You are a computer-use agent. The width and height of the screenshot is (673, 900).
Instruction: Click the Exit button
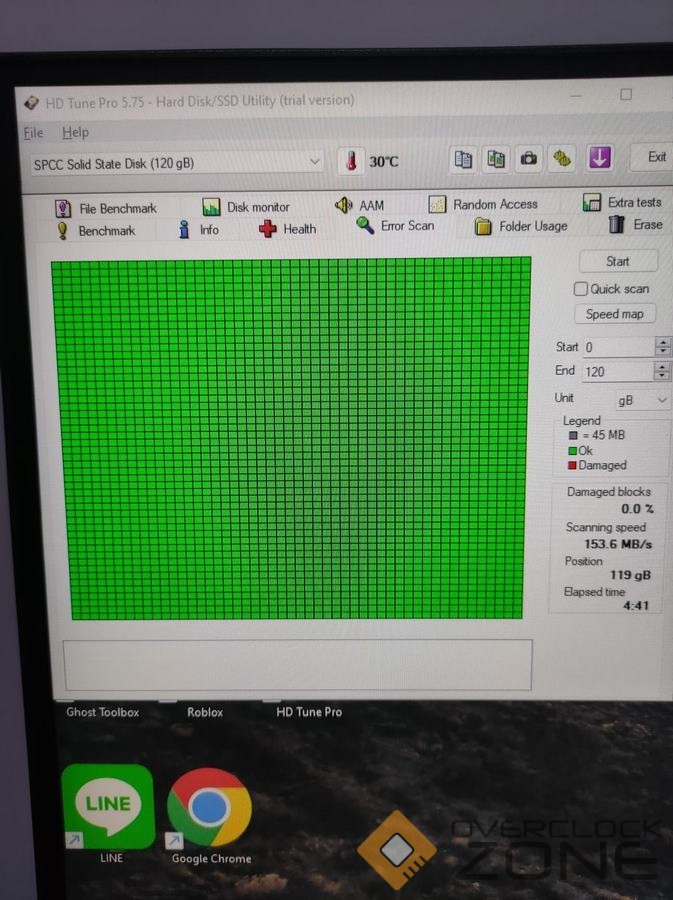pos(653,157)
